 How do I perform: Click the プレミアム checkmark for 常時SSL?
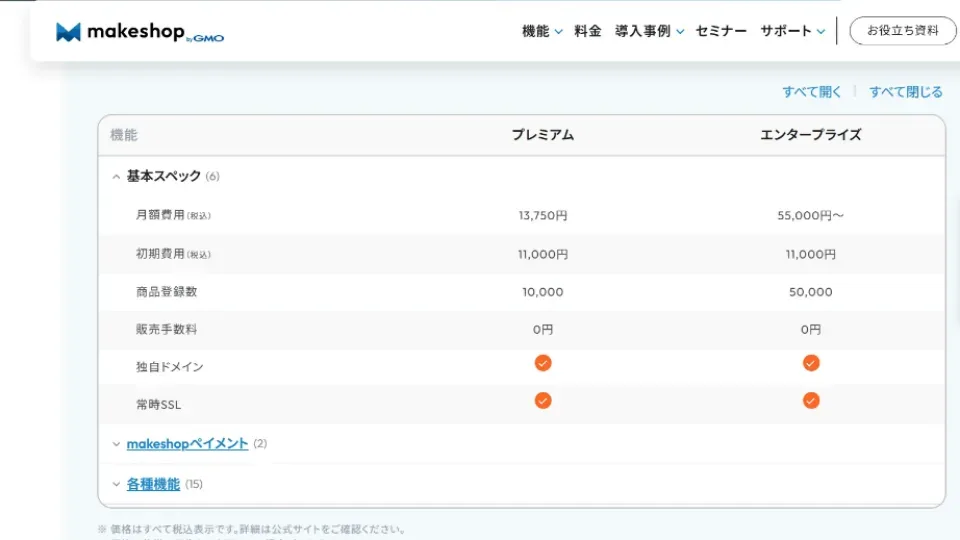542,400
